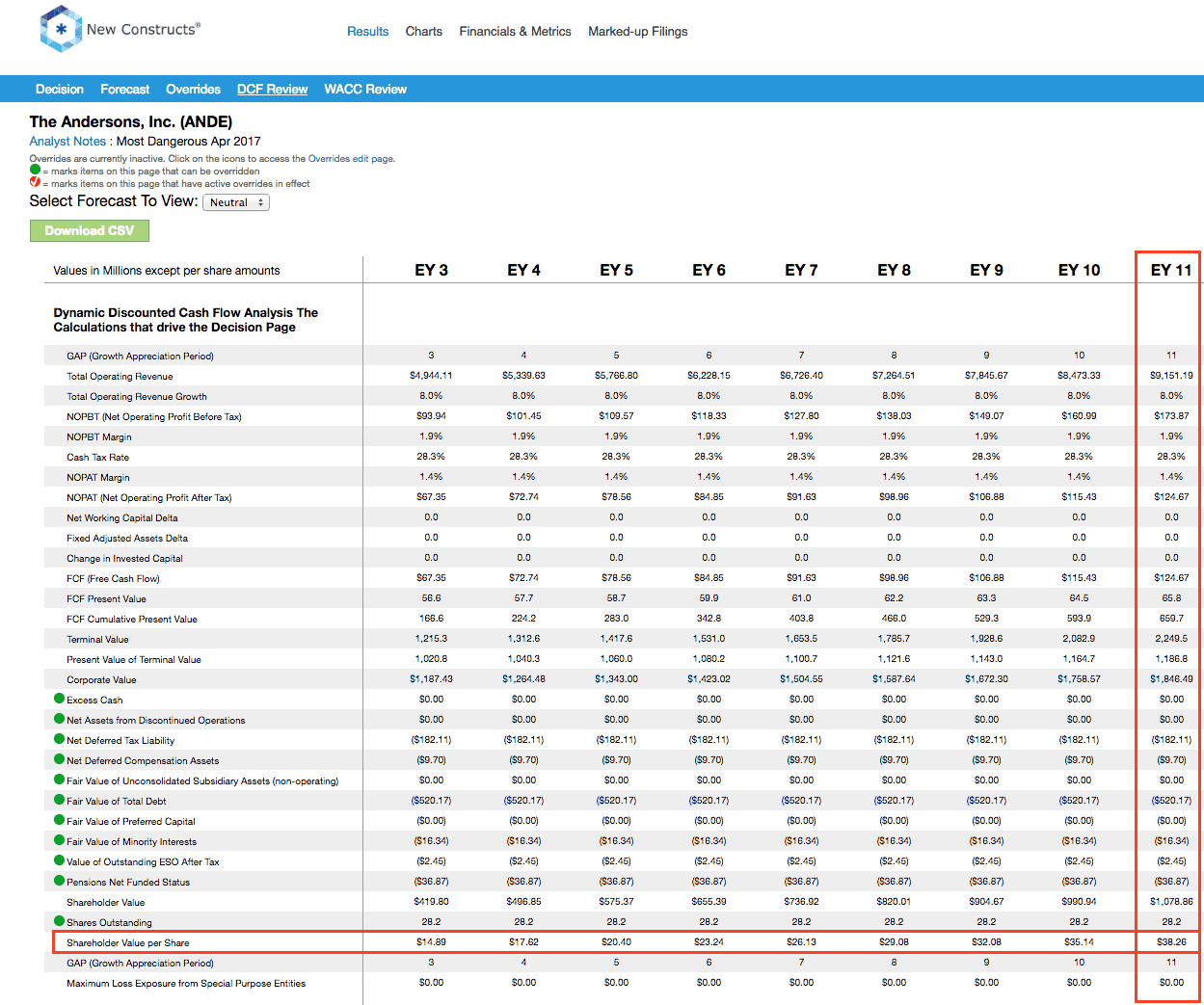
Task: Click the New Constructs logo
Action: click(120, 29)
